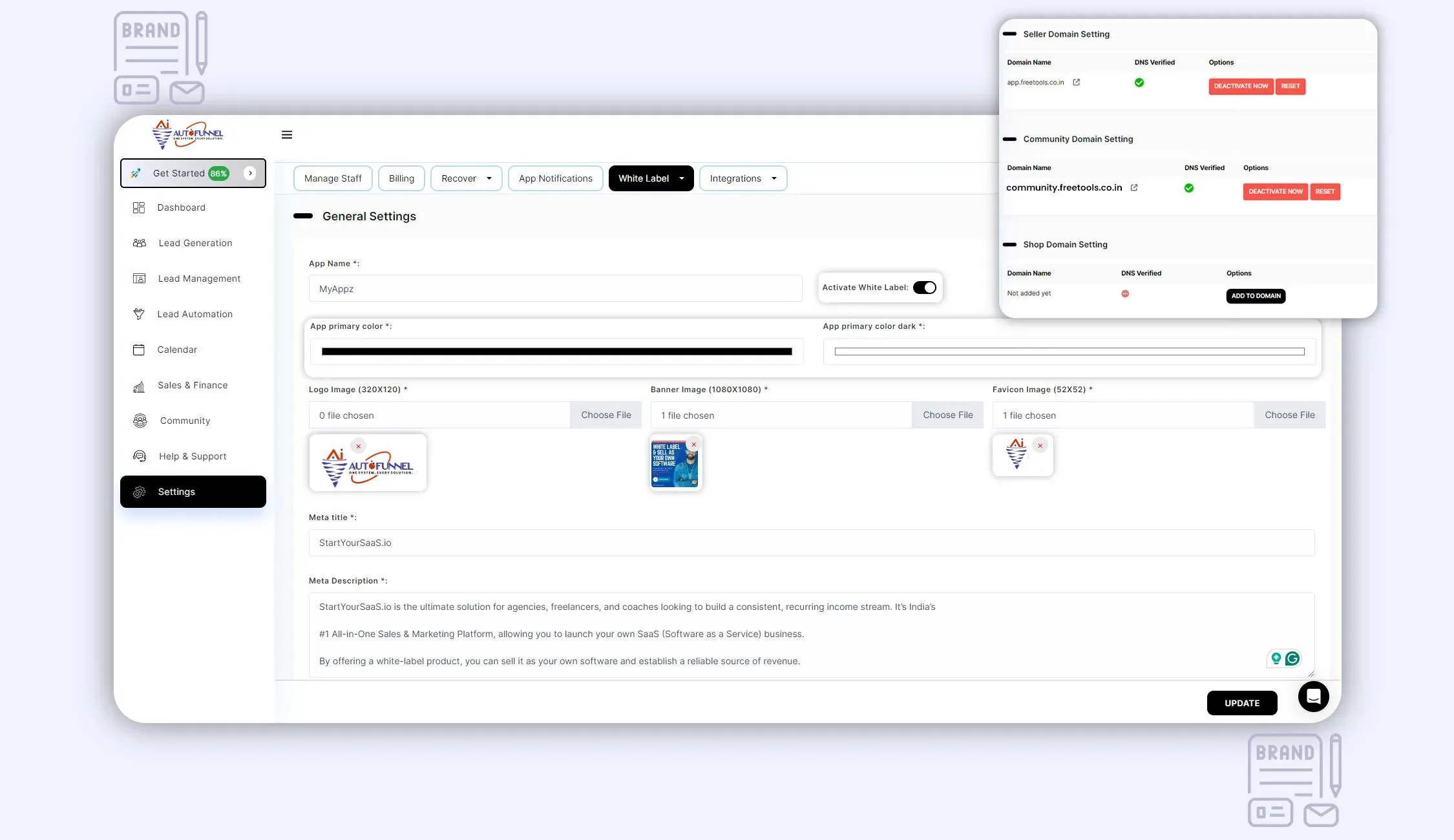Click Shop domain unverified red indicator

(x=1125, y=293)
